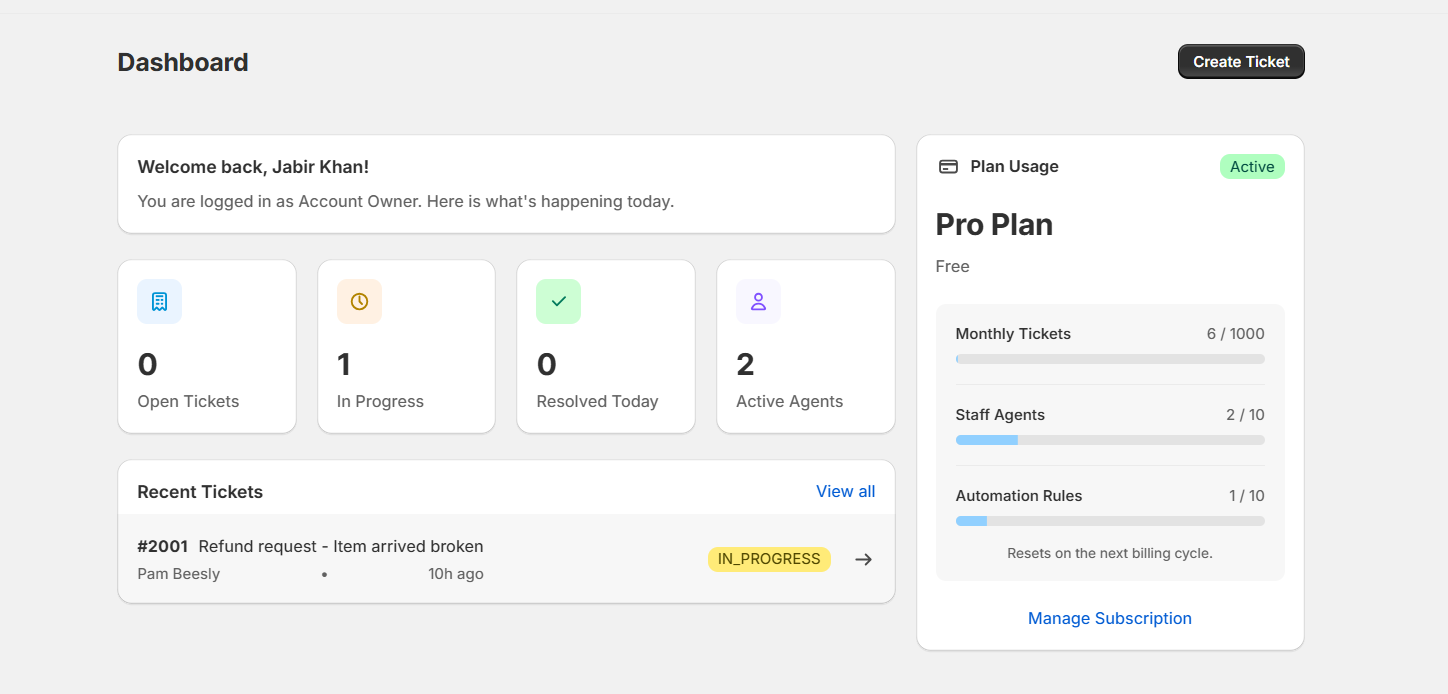Click the green Resolved Today checkmark icon

point(558,301)
